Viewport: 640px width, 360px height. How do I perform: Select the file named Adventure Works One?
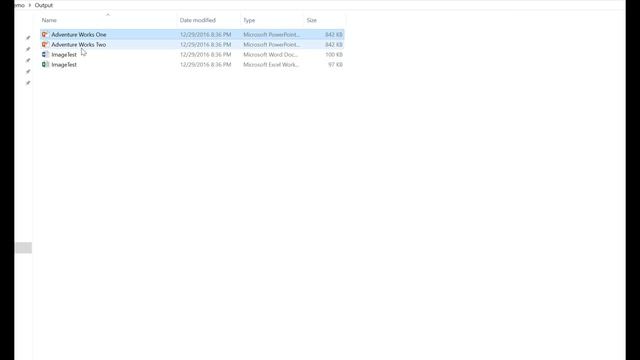pos(79,35)
